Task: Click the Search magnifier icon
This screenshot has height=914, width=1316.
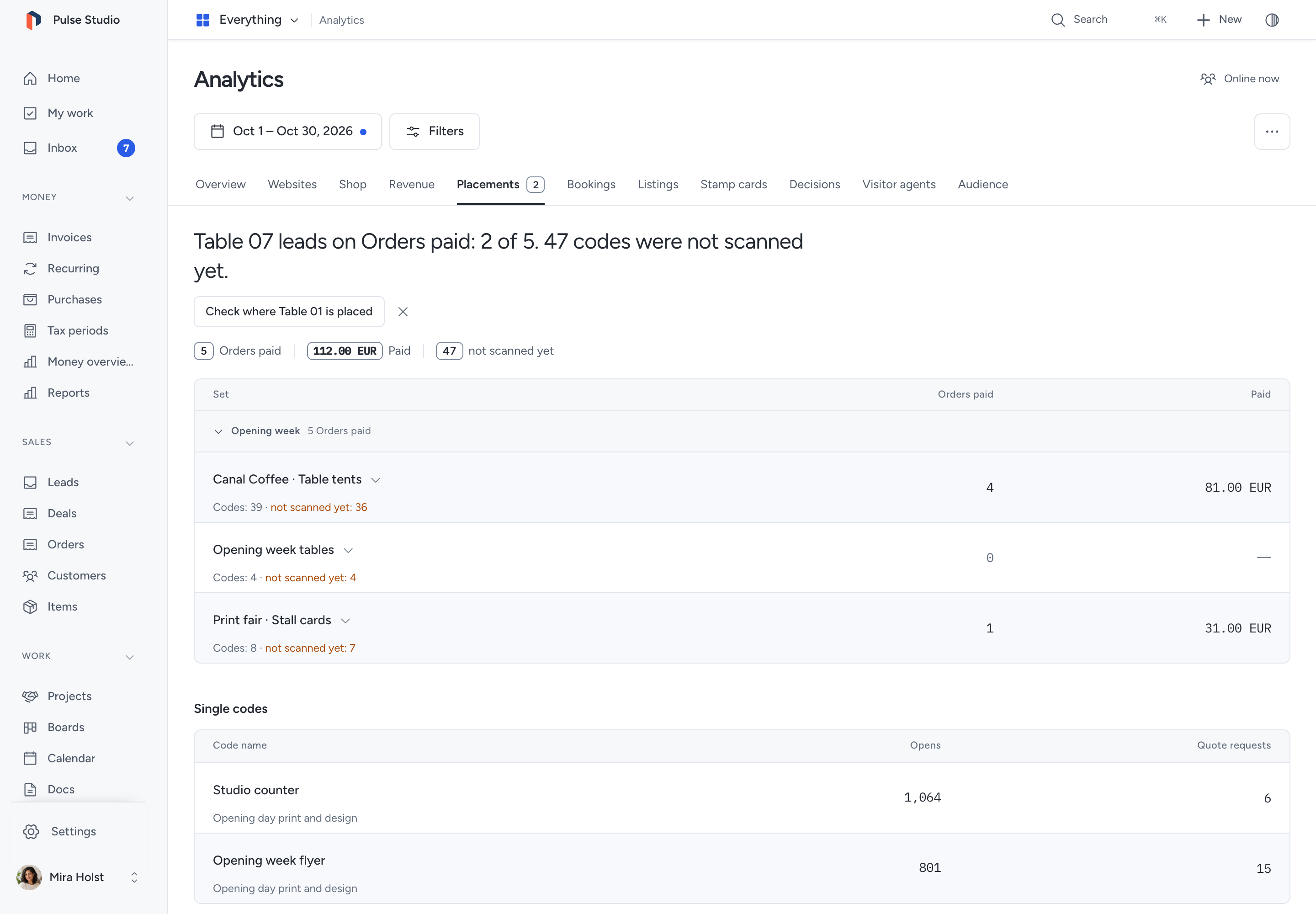Action: [x=1058, y=20]
